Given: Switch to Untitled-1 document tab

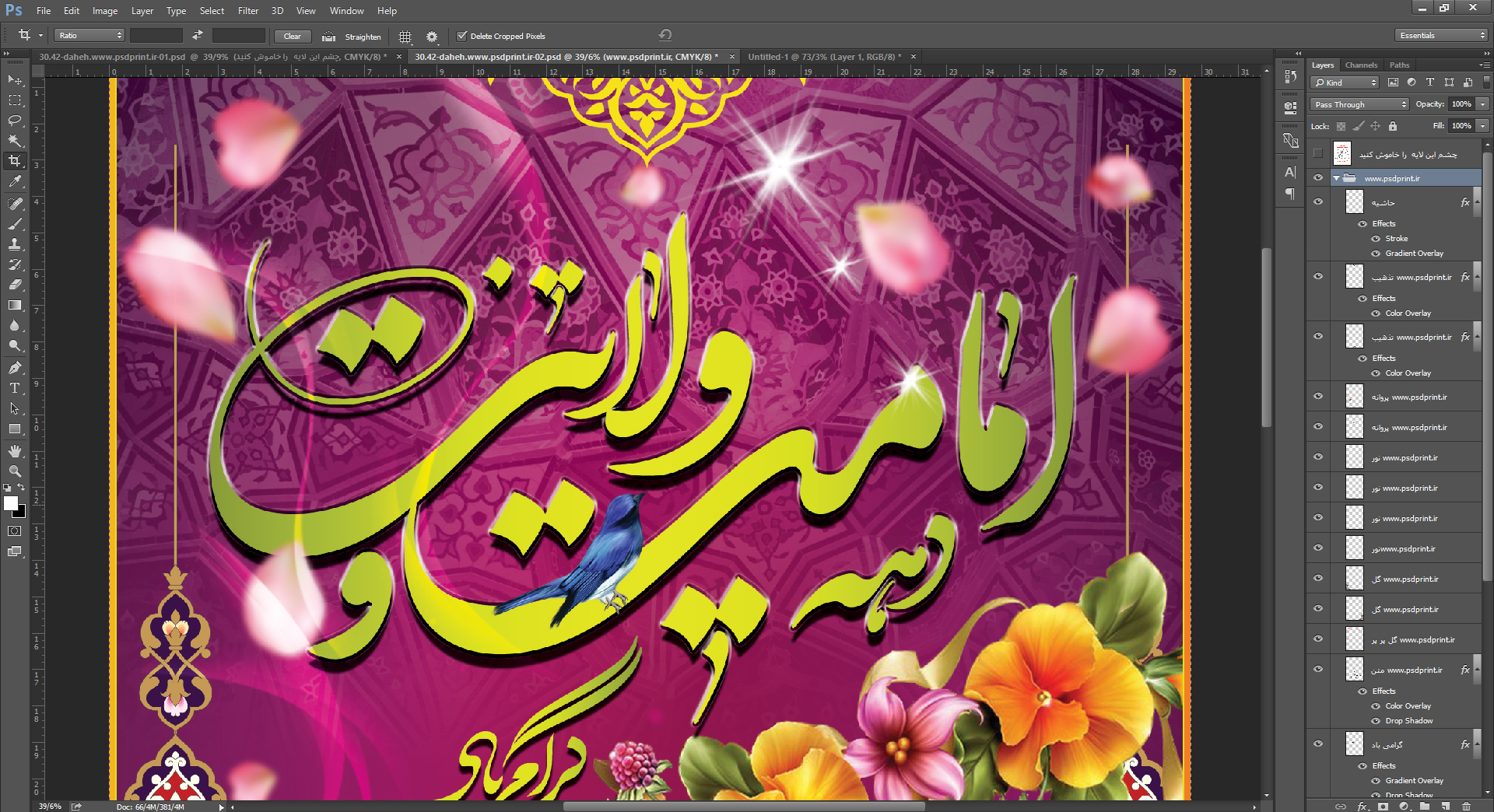Looking at the screenshot, I should tap(824, 57).
